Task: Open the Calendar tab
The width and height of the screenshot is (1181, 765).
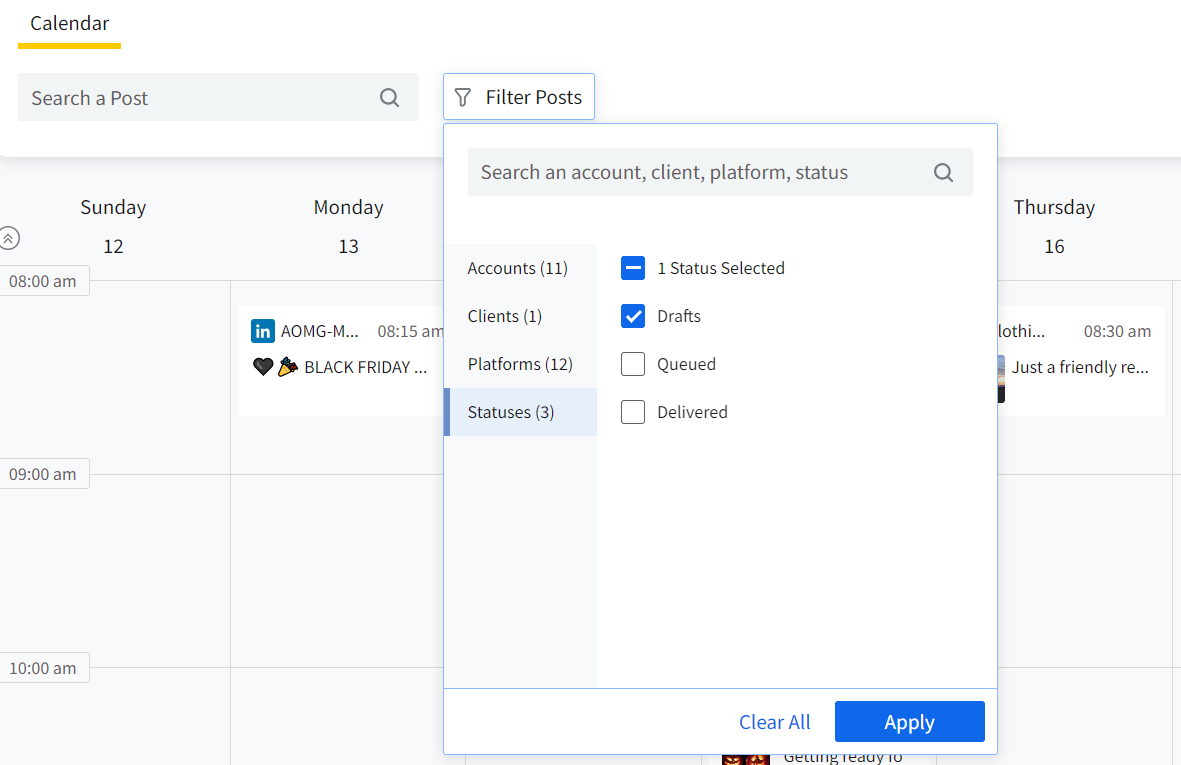Action: 70,23
